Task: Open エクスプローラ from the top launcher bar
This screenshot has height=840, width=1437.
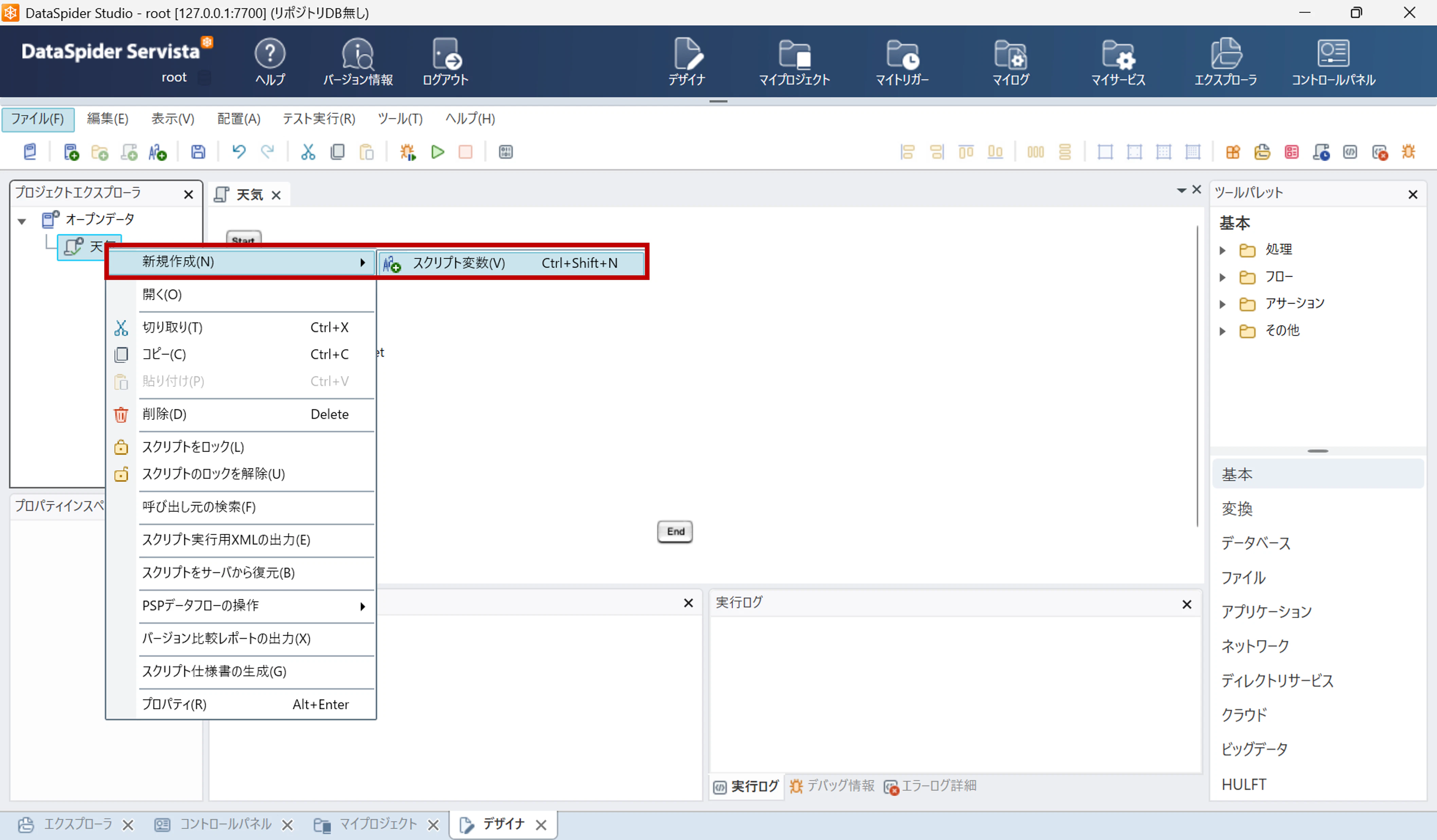Action: coord(1225,61)
